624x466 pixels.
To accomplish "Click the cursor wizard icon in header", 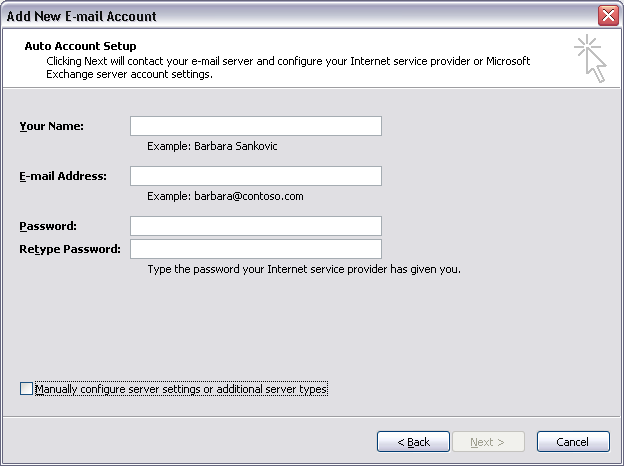I will (591, 58).
